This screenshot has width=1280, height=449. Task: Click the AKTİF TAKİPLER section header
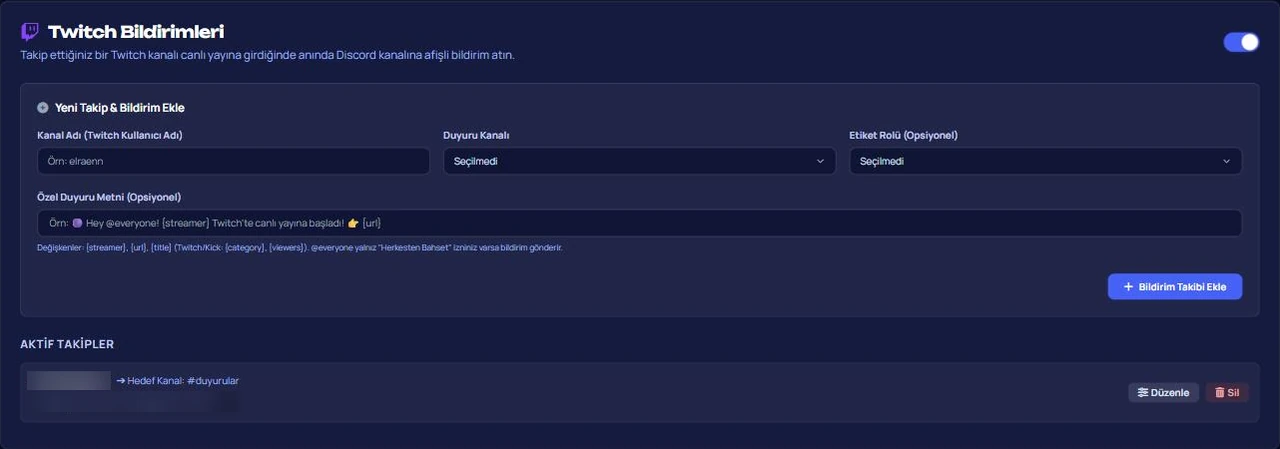click(x=67, y=344)
